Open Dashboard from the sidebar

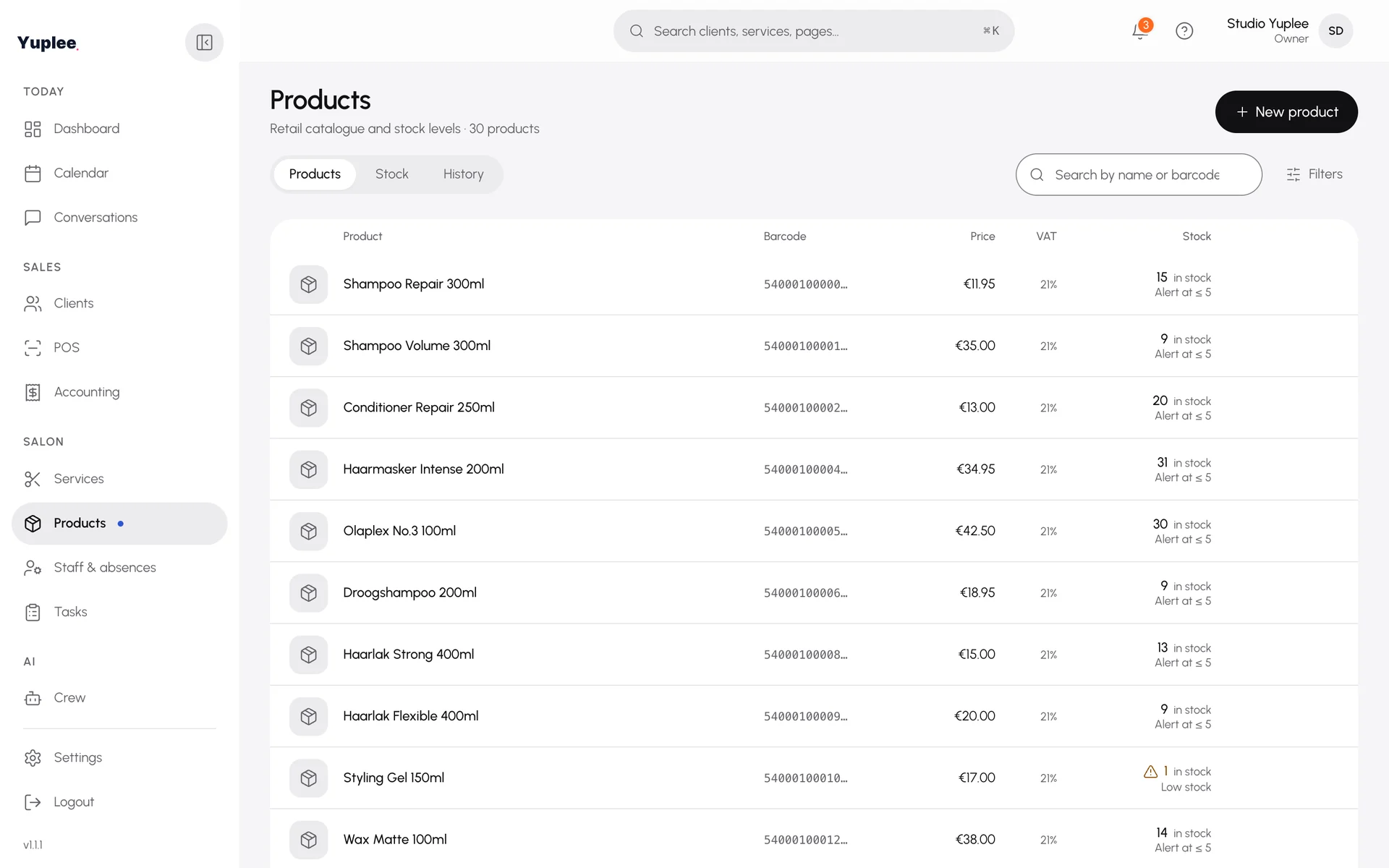(x=119, y=129)
